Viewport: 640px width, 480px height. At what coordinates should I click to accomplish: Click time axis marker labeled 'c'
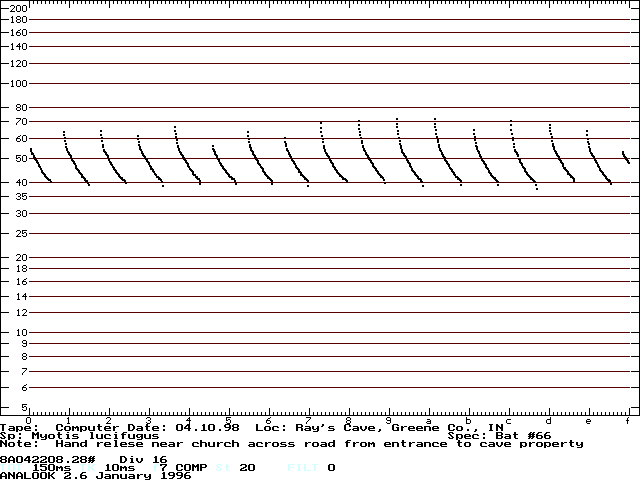tap(508, 420)
